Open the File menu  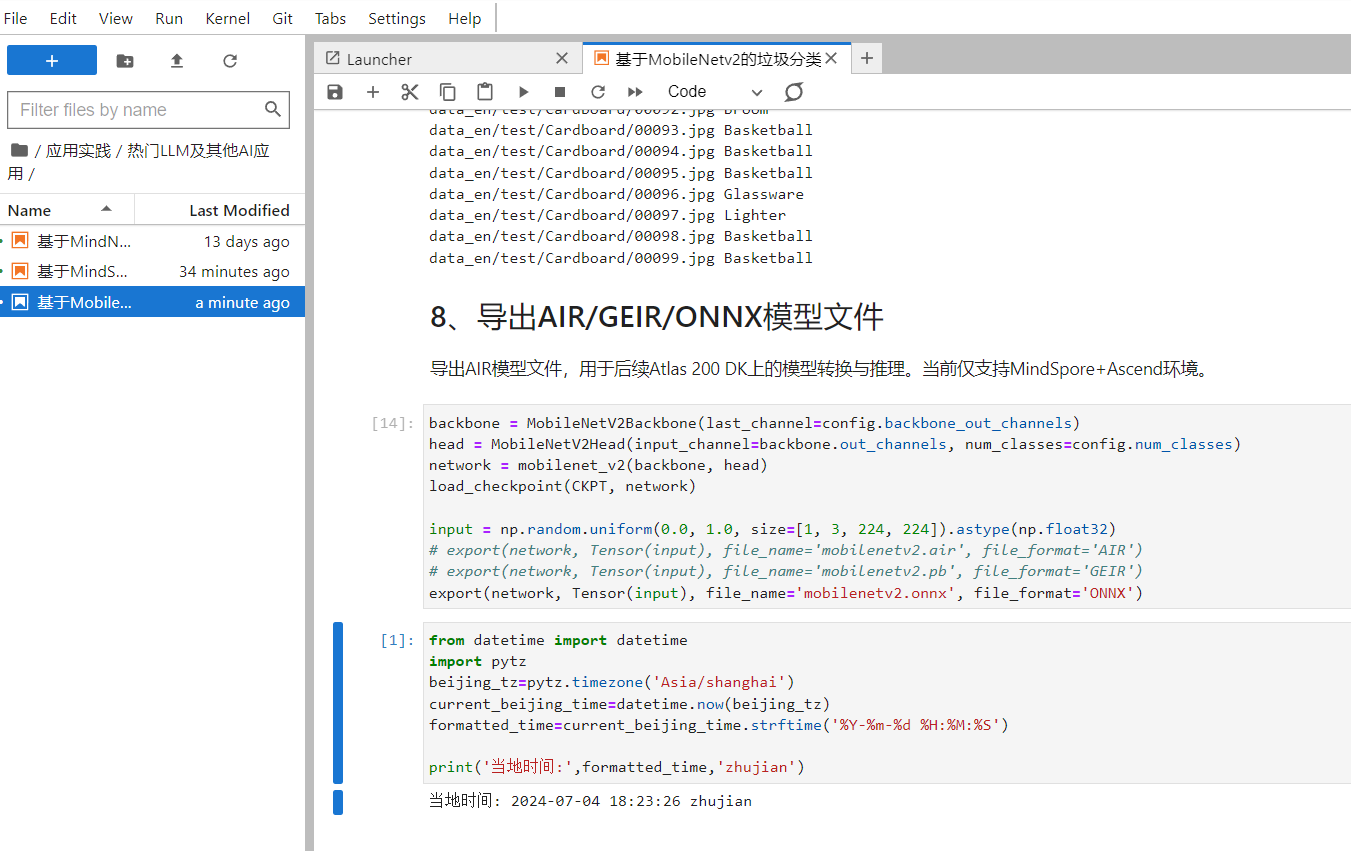pos(15,18)
